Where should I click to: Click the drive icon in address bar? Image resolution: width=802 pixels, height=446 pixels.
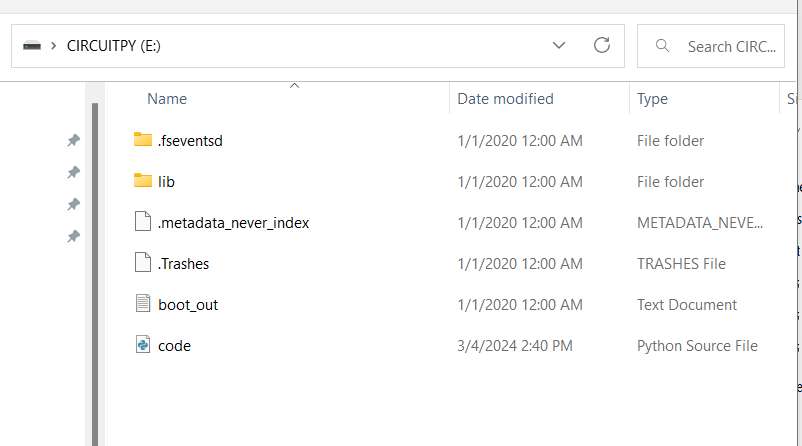pyautogui.click(x=32, y=46)
